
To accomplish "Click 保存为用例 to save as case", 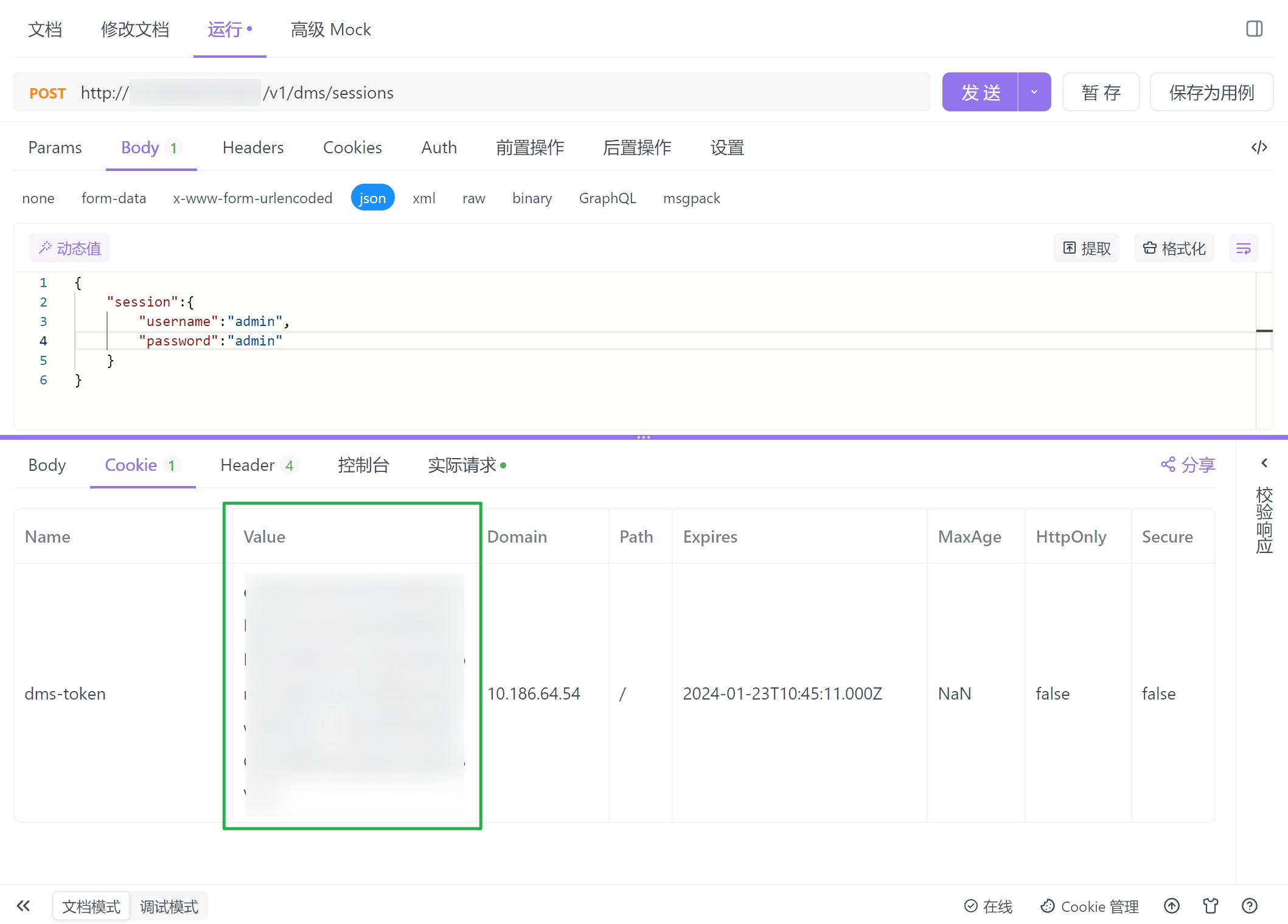I will click(1211, 92).
